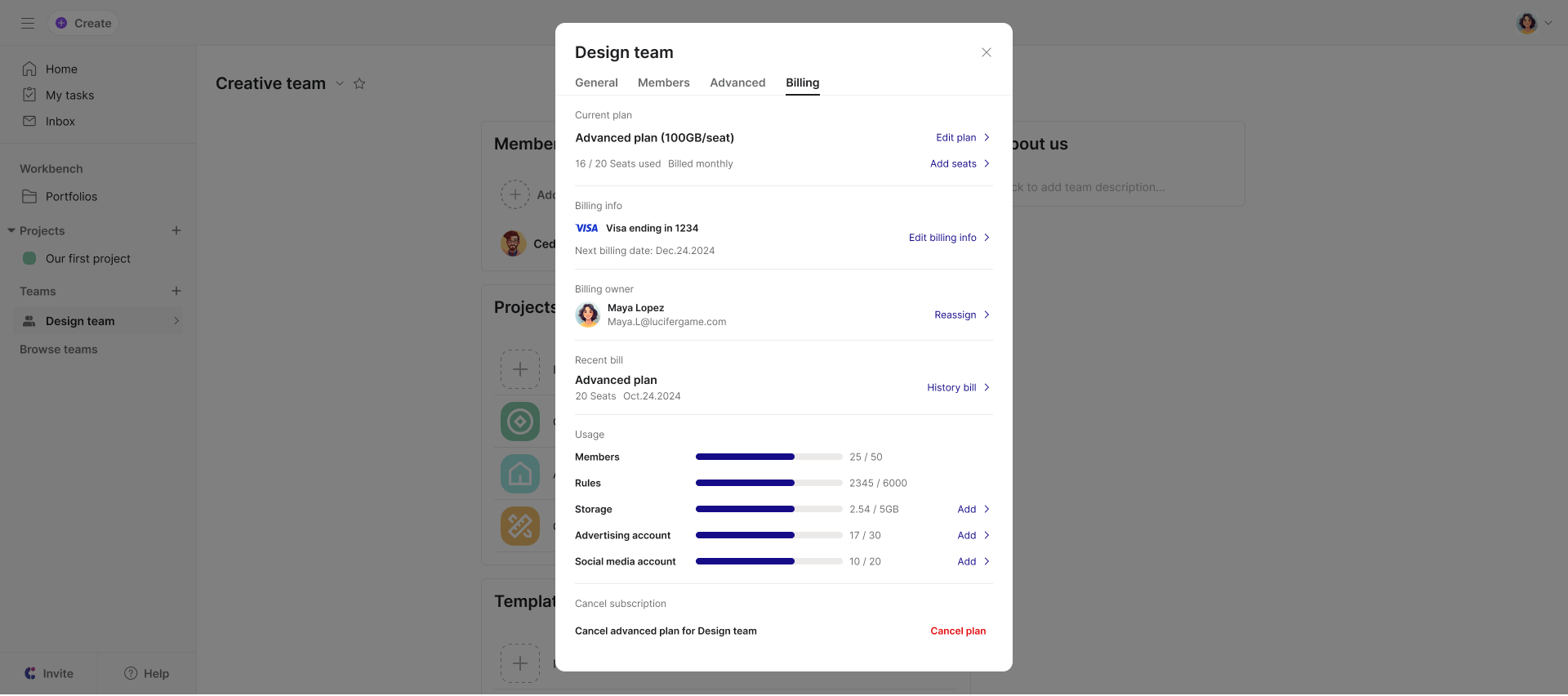Collapse the Projects section triangle
This screenshot has height=696, width=1568.
(x=11, y=230)
